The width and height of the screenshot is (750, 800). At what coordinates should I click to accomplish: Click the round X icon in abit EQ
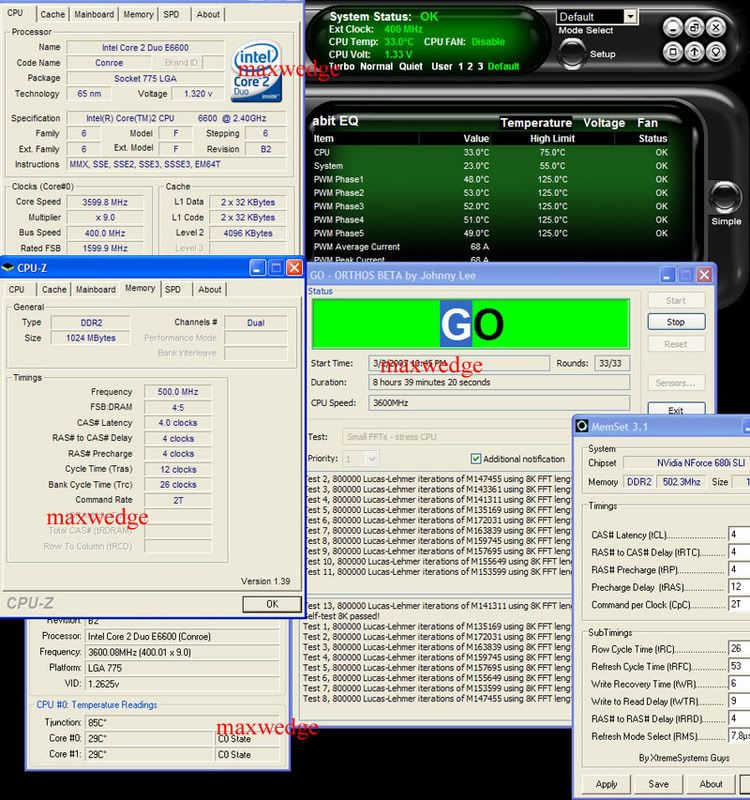pyautogui.click(x=716, y=27)
